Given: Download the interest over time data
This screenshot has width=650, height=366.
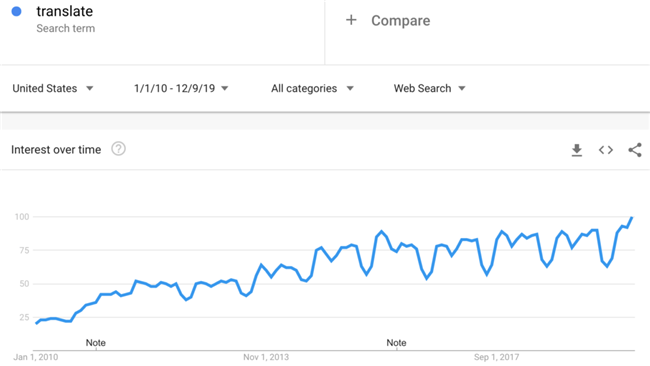Looking at the screenshot, I should [577, 150].
